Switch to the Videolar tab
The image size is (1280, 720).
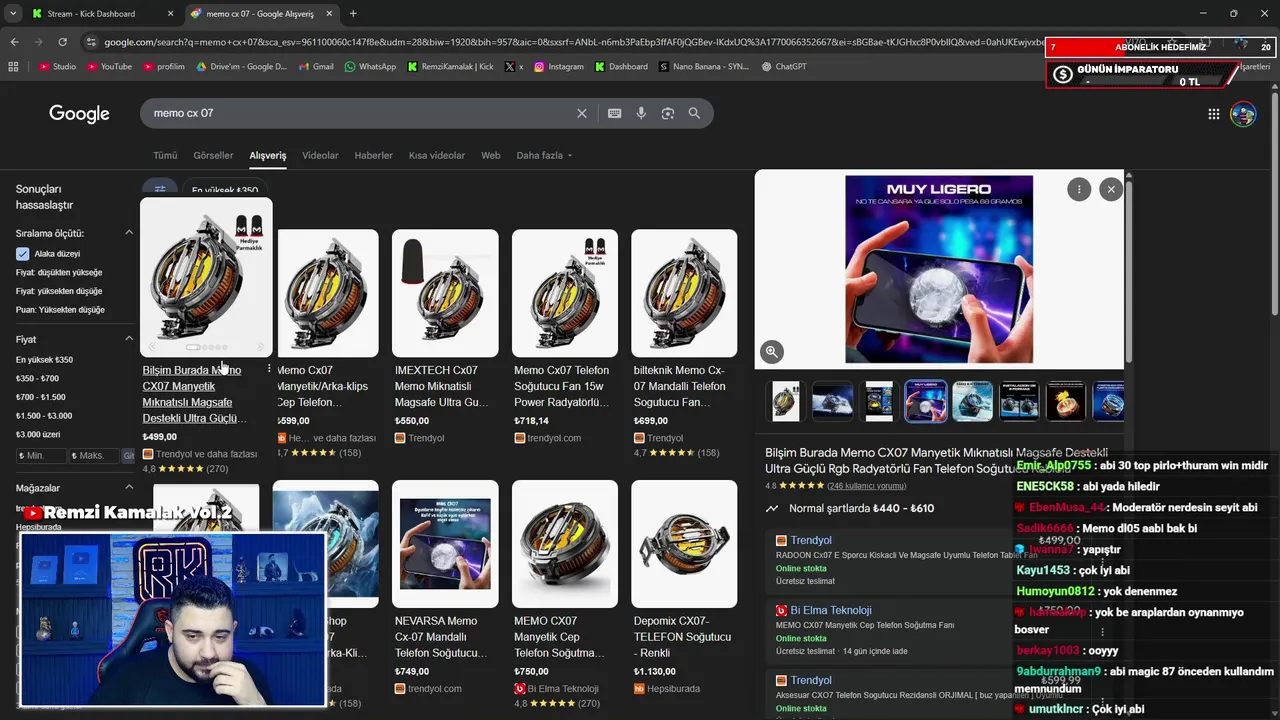click(320, 156)
